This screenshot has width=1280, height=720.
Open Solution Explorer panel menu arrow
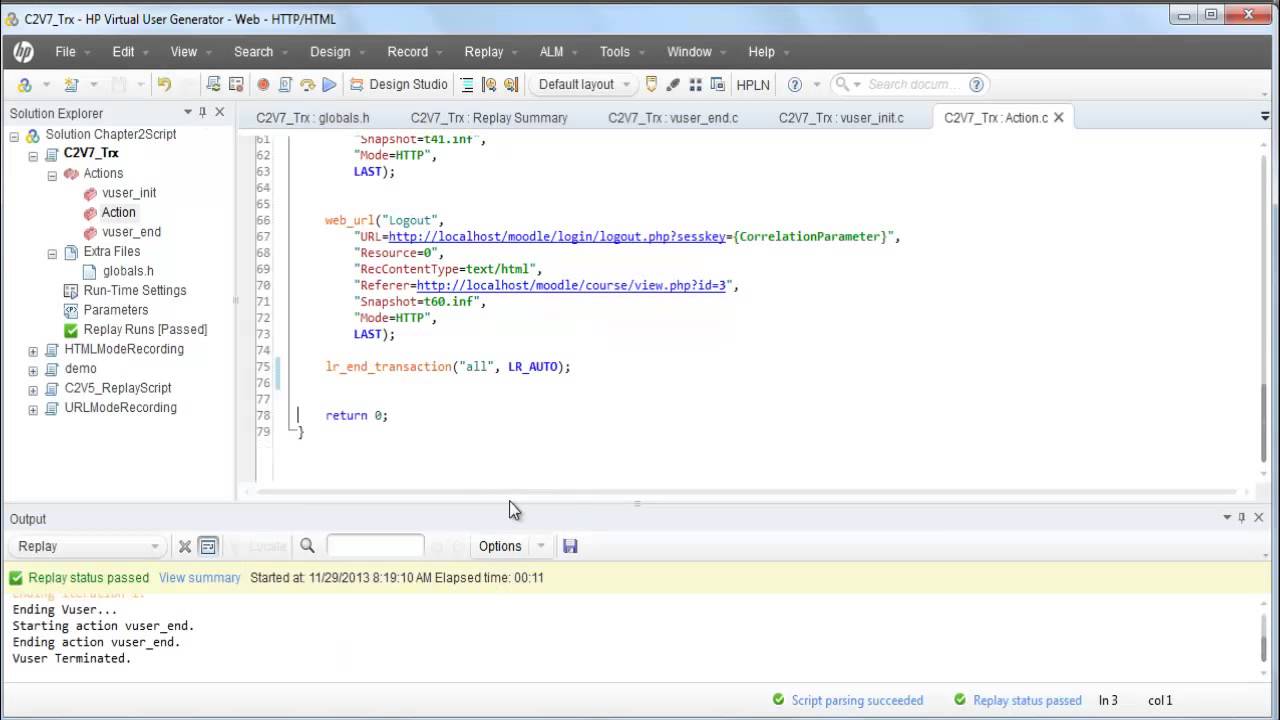[x=187, y=112]
